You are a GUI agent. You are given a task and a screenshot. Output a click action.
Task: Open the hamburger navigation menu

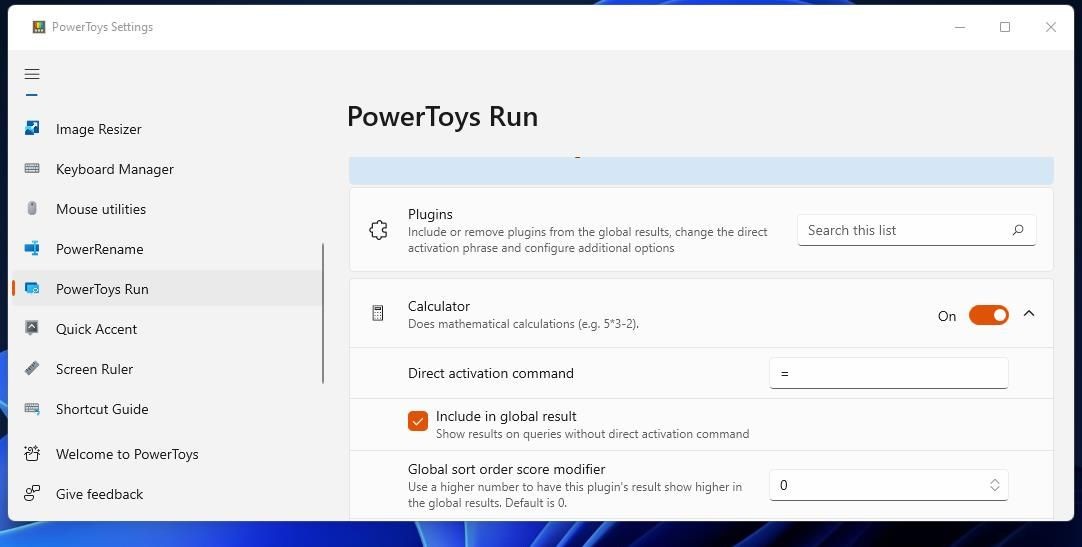click(x=32, y=74)
